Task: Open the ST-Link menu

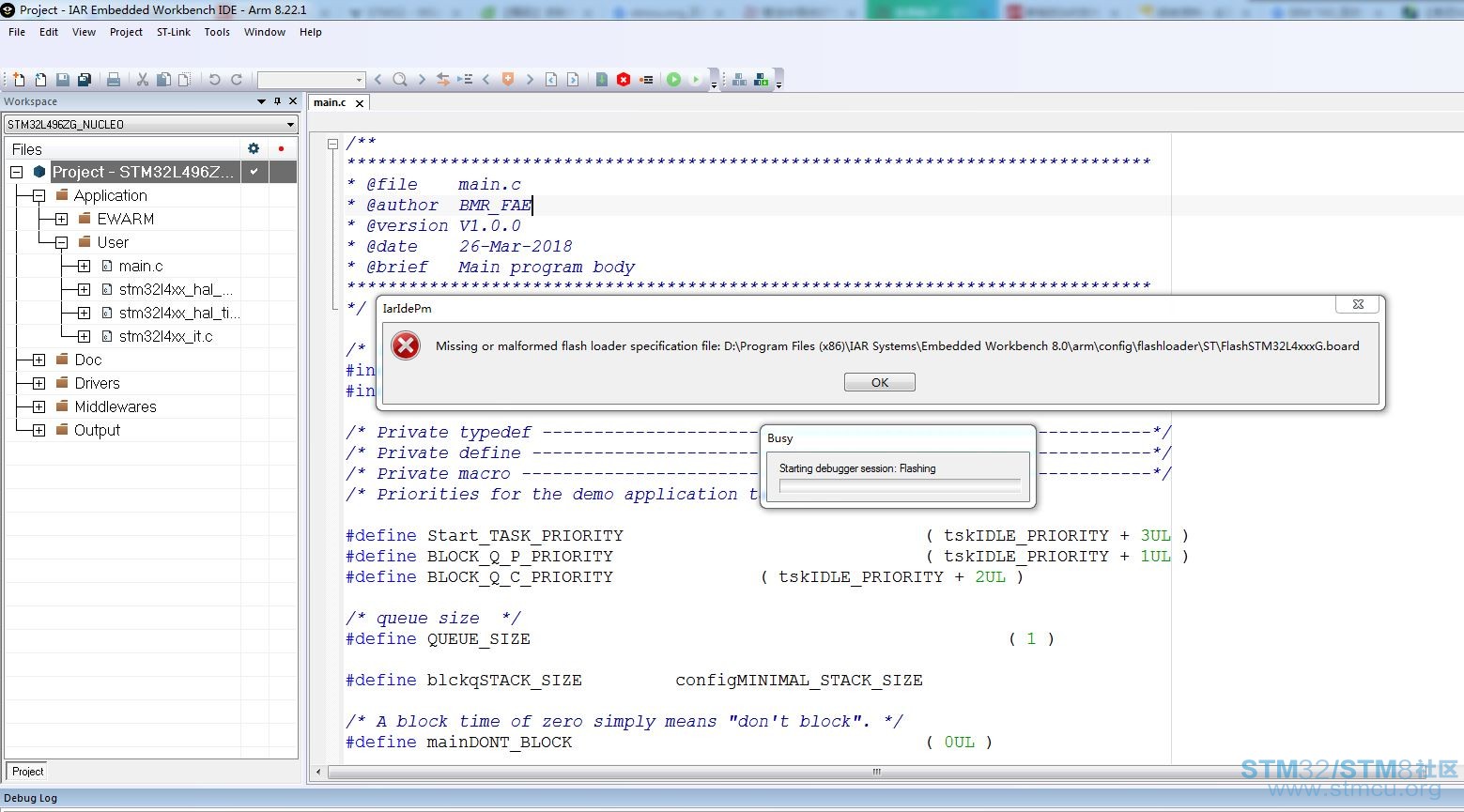Action: coord(174,32)
